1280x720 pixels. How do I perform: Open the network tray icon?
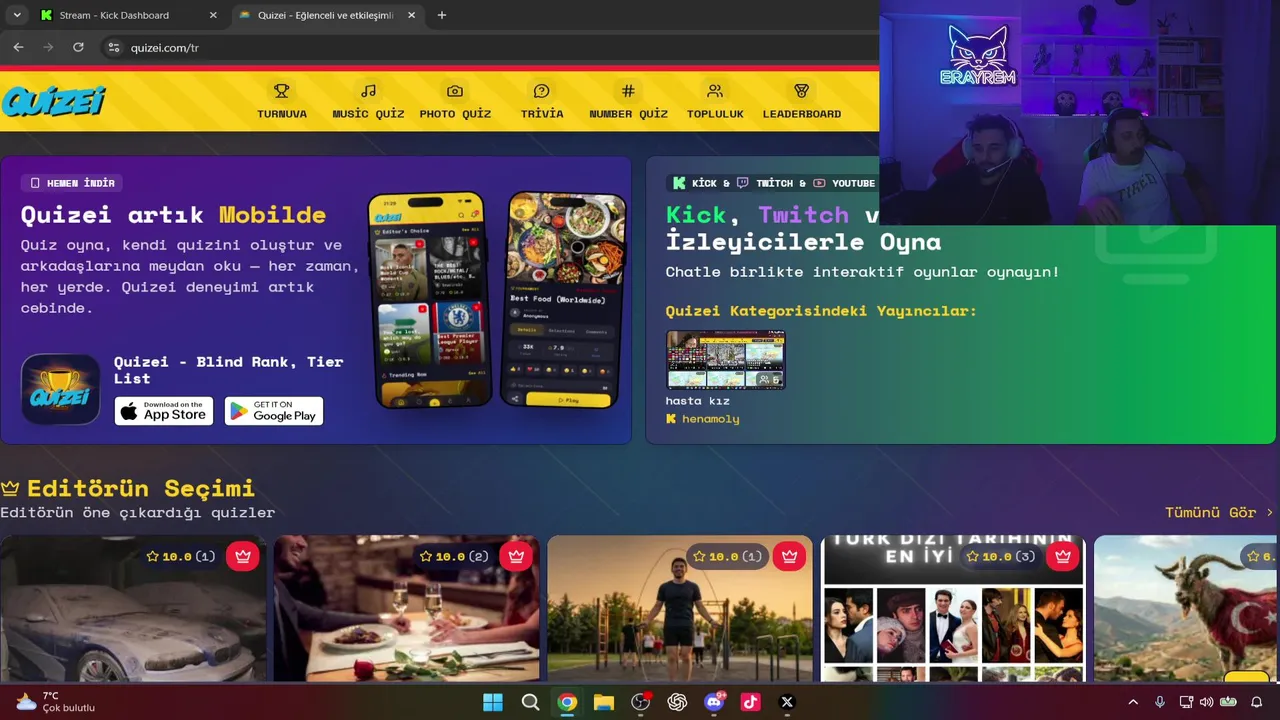(1186, 702)
